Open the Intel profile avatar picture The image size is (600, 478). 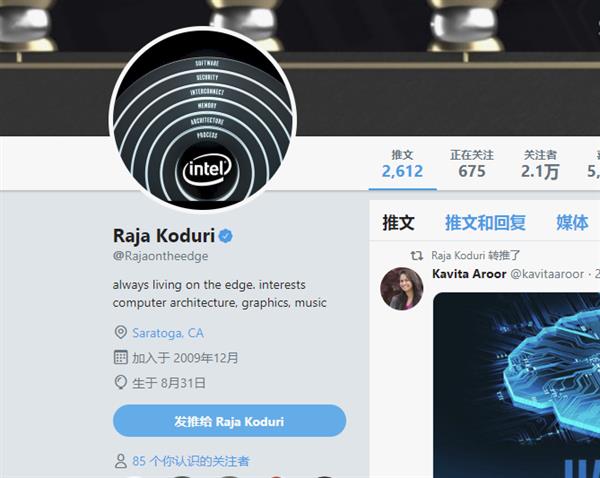[x=203, y=119]
